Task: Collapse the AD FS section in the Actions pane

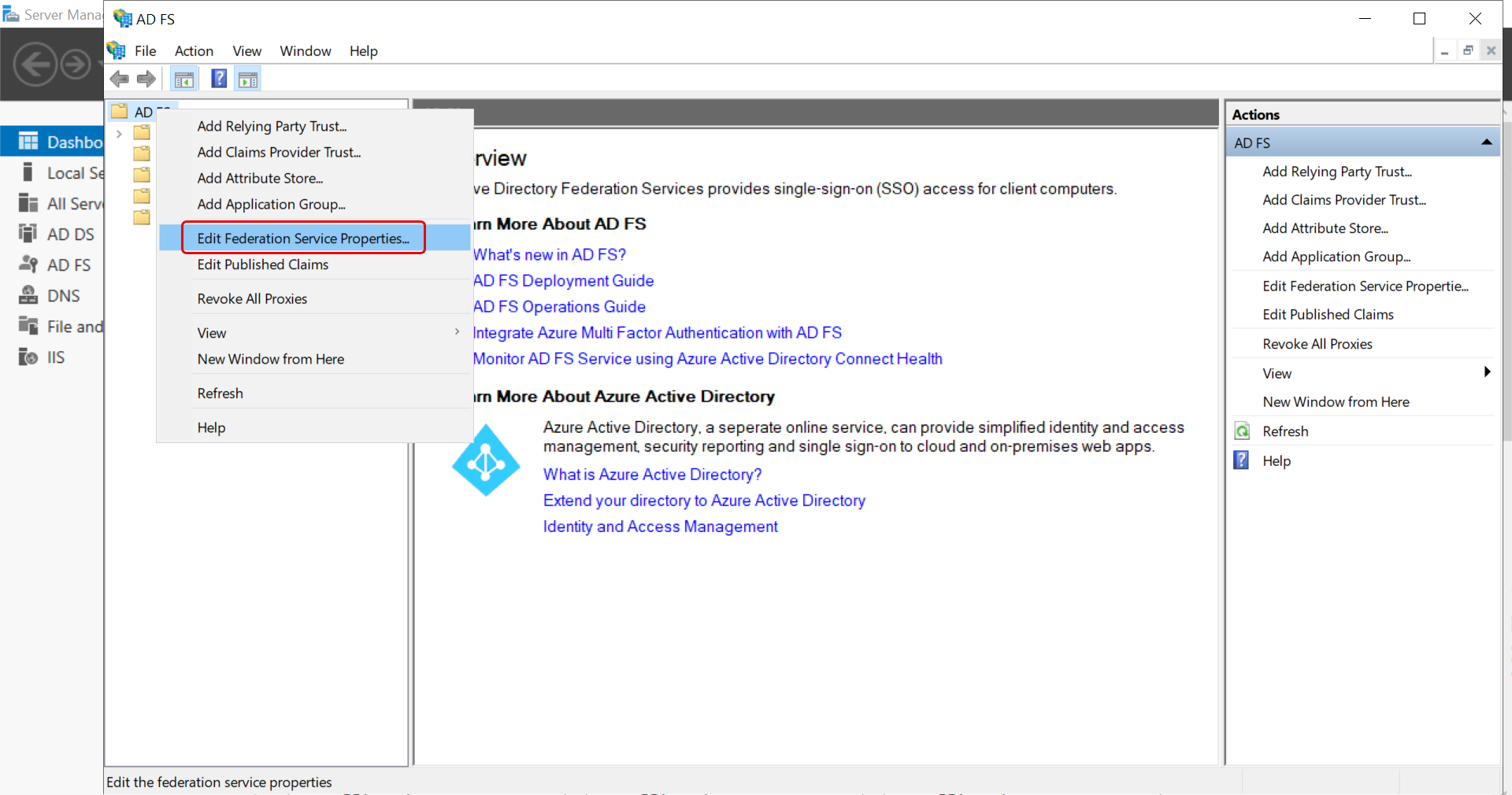Action: (1486, 142)
